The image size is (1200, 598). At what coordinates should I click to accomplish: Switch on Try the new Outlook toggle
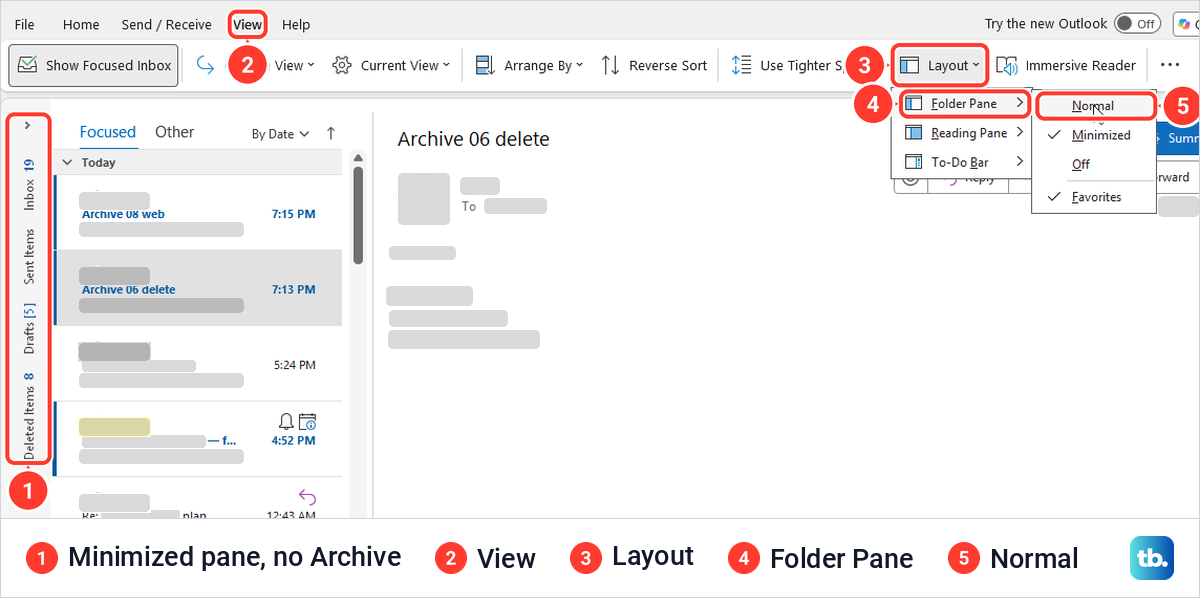click(x=1136, y=23)
